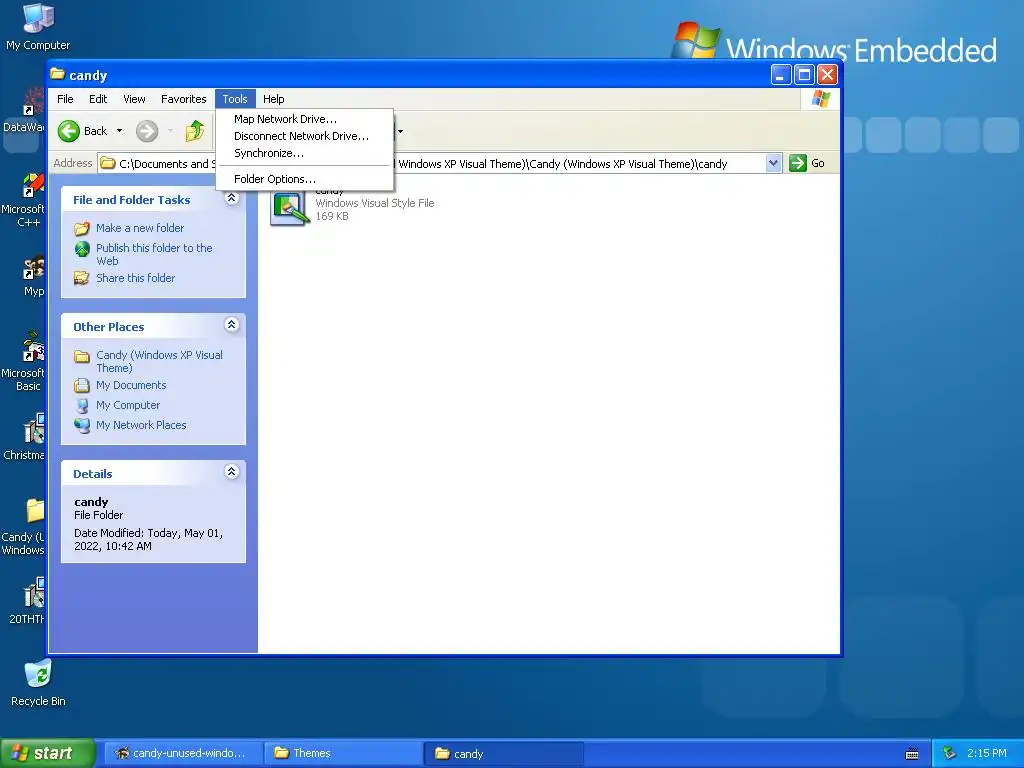This screenshot has width=1024, height=768.
Task: Switch to candy-unused-windo... taskbar item
Action: 182,753
